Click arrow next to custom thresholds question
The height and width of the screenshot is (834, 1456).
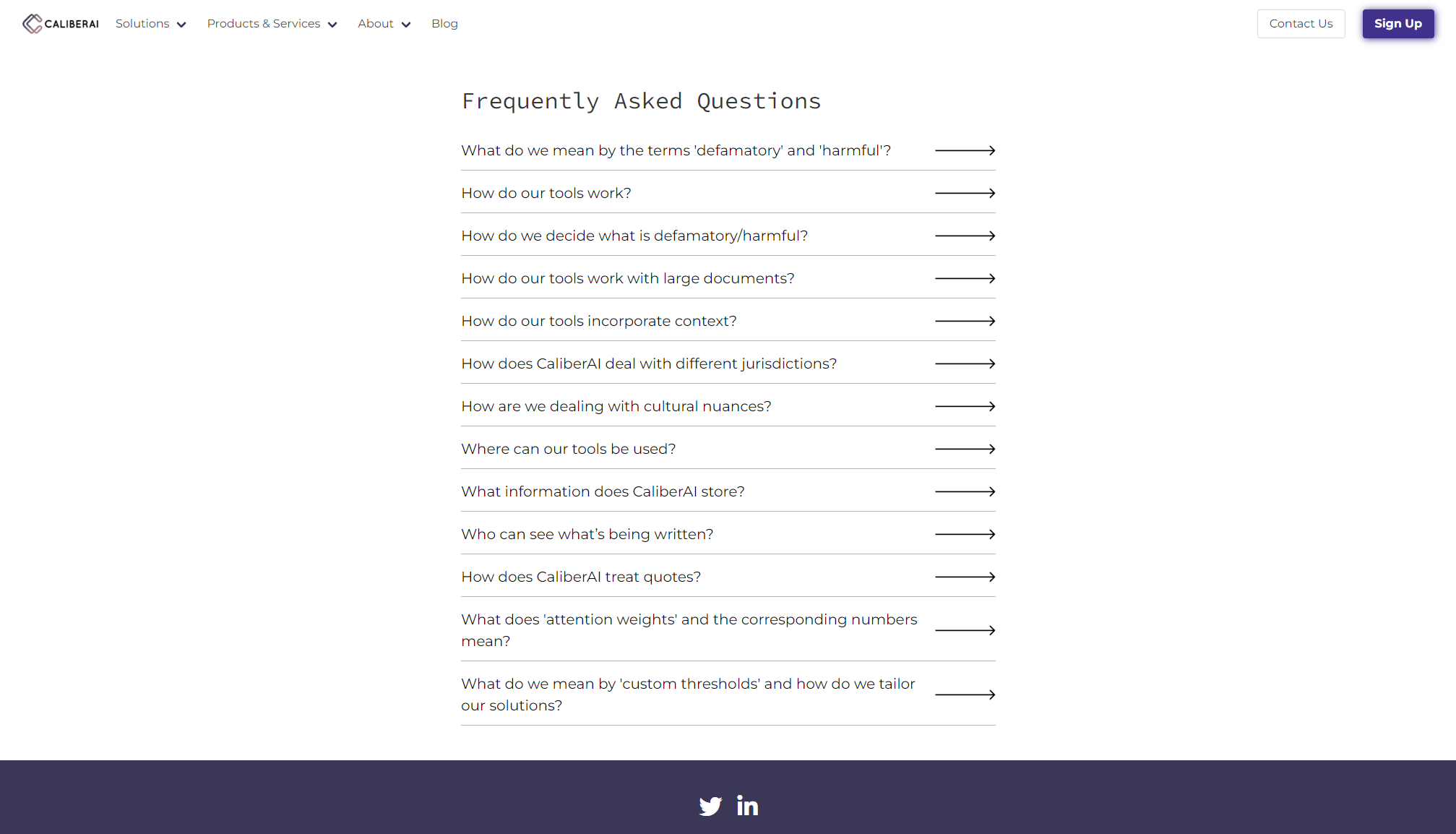pyautogui.click(x=965, y=695)
